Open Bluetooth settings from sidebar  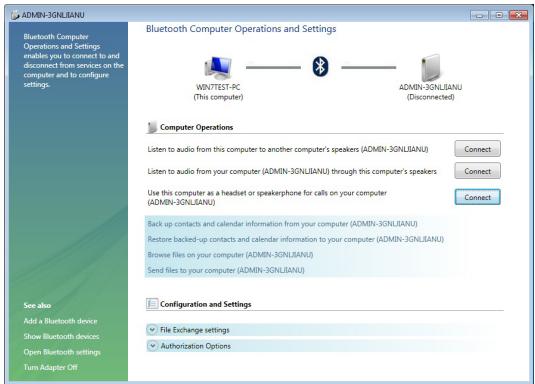tap(62, 352)
